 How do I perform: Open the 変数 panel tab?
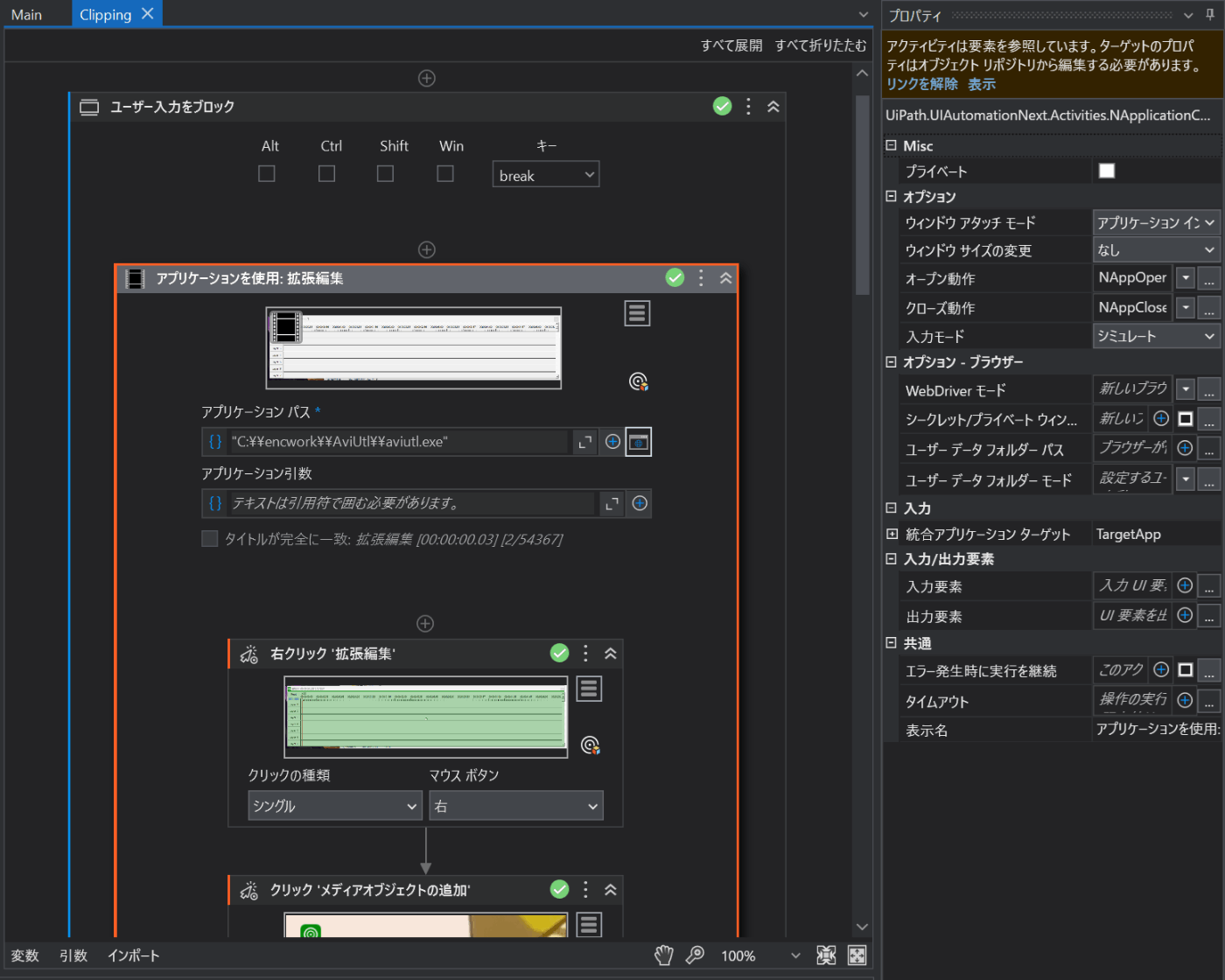click(x=25, y=955)
